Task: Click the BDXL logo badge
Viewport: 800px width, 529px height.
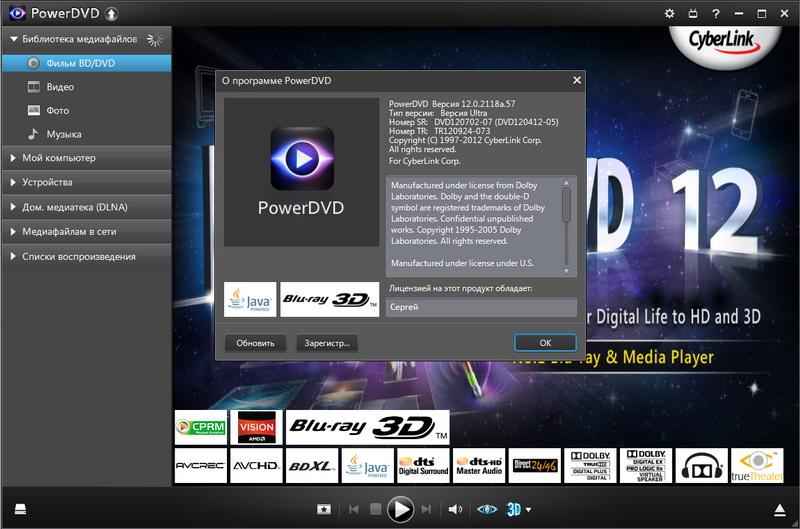Action: click(x=312, y=466)
